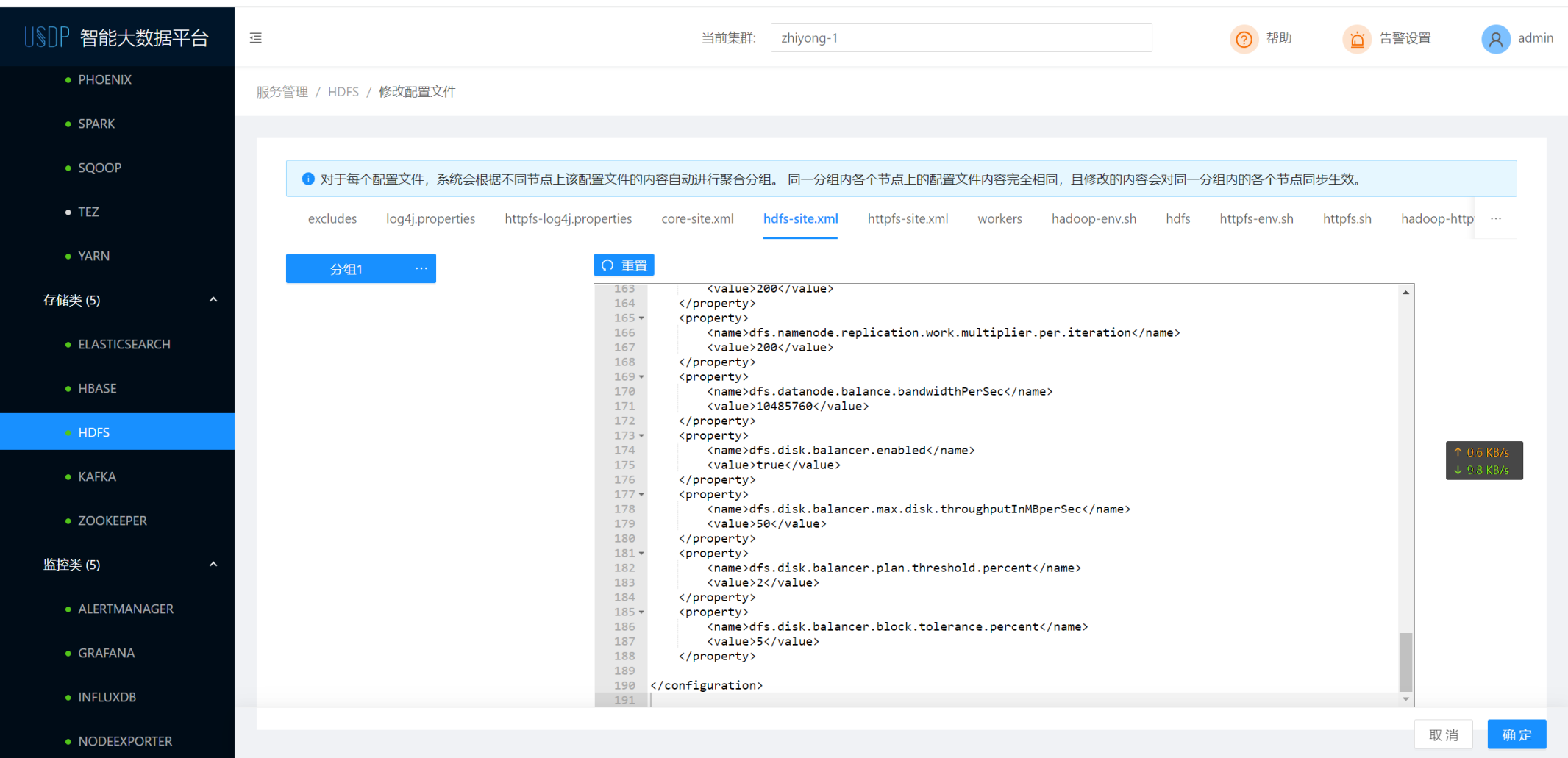1568x758 pixels.
Task: Fold the code block at line 173
Action: pos(641,435)
